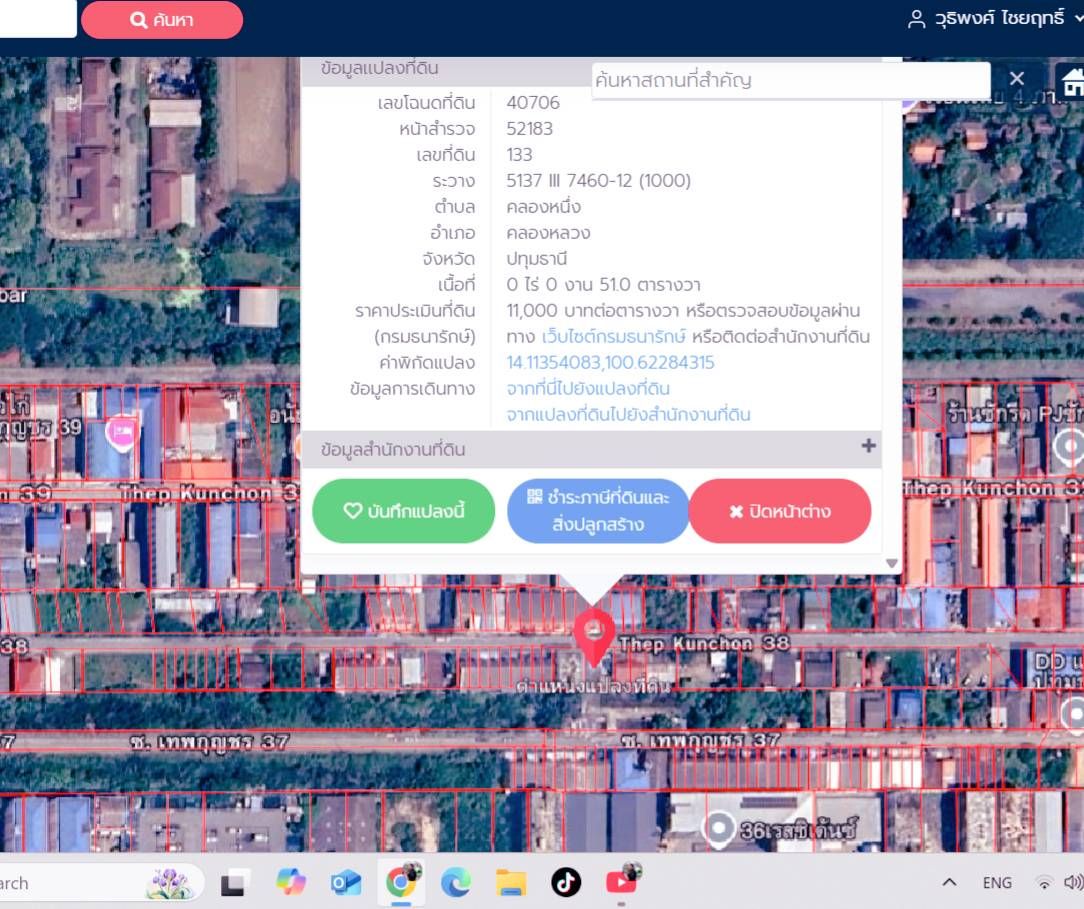
Task: Show hidden system tray icons
Action: pos(949,882)
